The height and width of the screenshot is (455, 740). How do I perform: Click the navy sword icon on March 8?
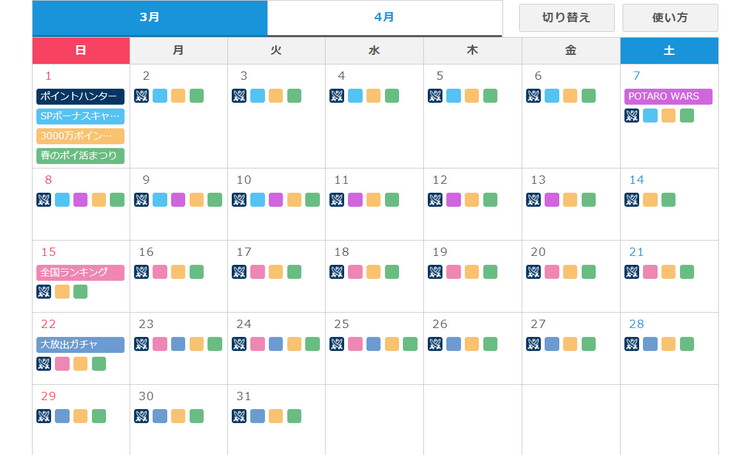[x=44, y=200]
